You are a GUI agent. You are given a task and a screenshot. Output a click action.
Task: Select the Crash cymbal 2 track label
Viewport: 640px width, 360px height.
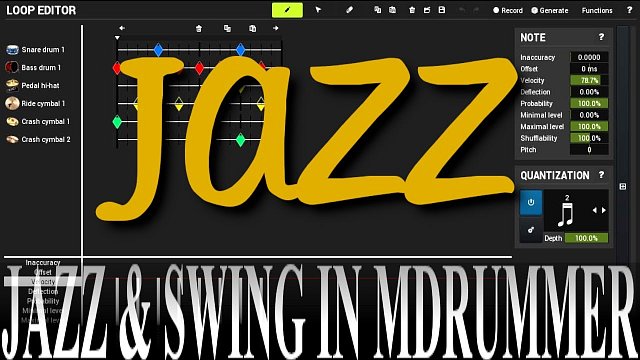[x=46, y=139]
